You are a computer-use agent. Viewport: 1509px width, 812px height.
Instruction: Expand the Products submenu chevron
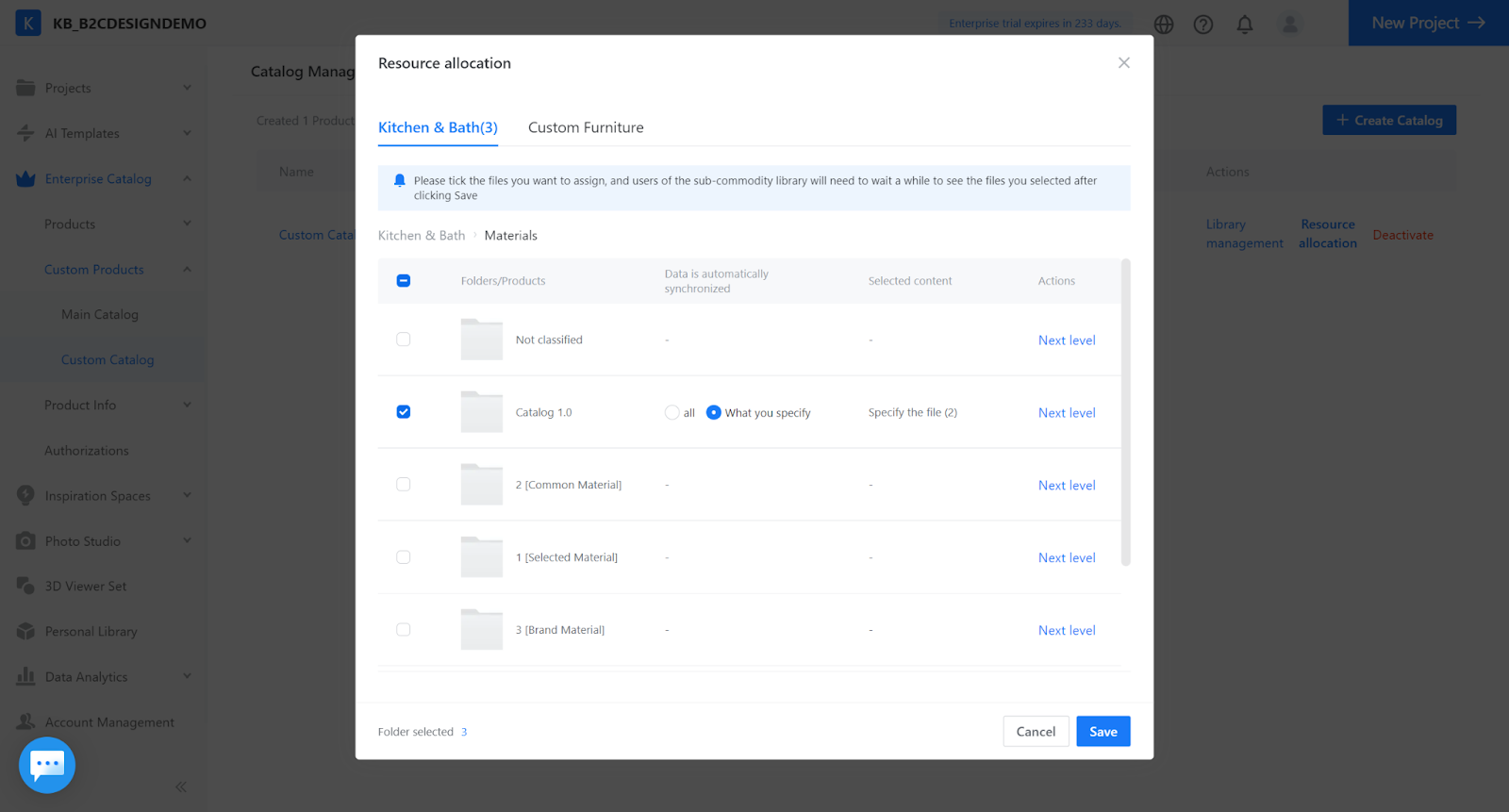coord(187,224)
